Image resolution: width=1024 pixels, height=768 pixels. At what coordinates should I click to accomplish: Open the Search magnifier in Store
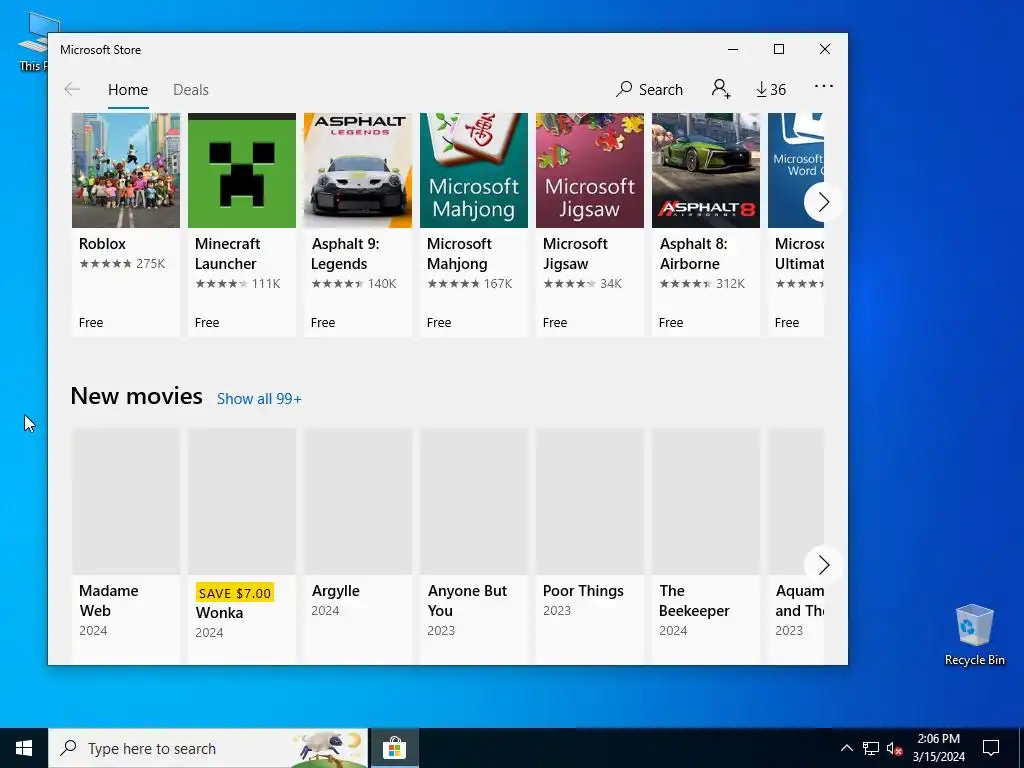tap(649, 89)
